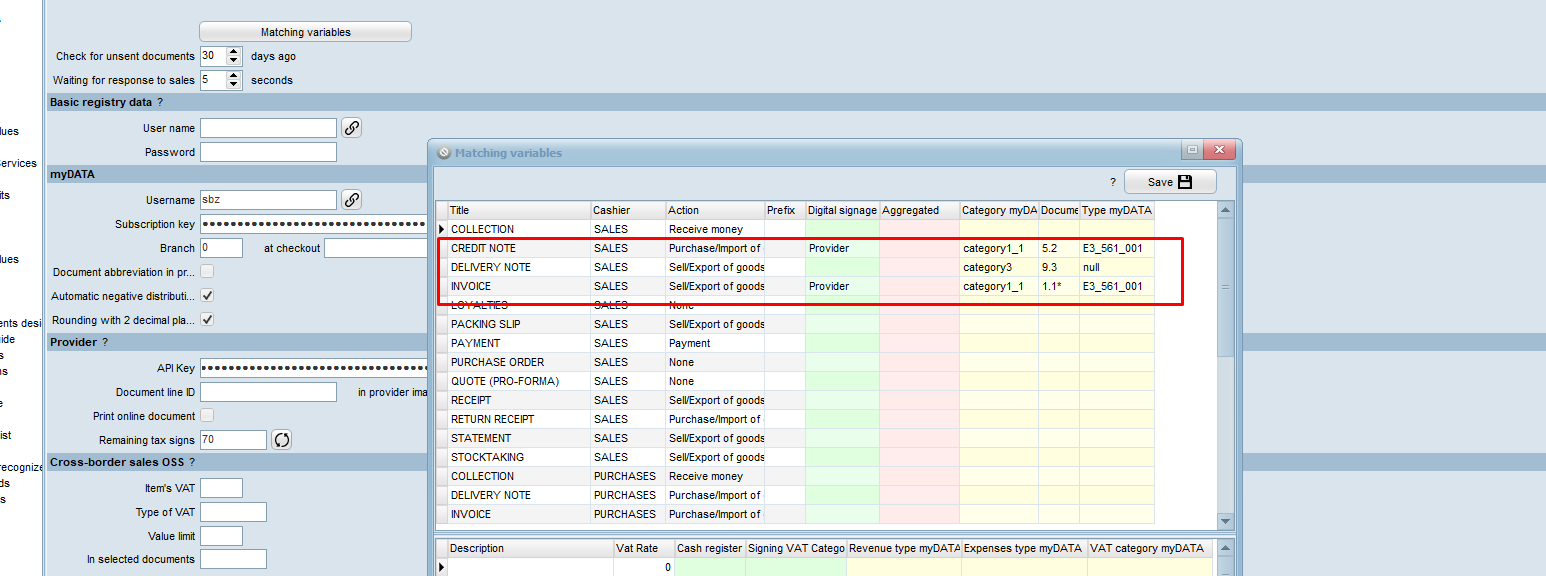Focus the Password input field
The image size is (1546, 576).
(268, 152)
